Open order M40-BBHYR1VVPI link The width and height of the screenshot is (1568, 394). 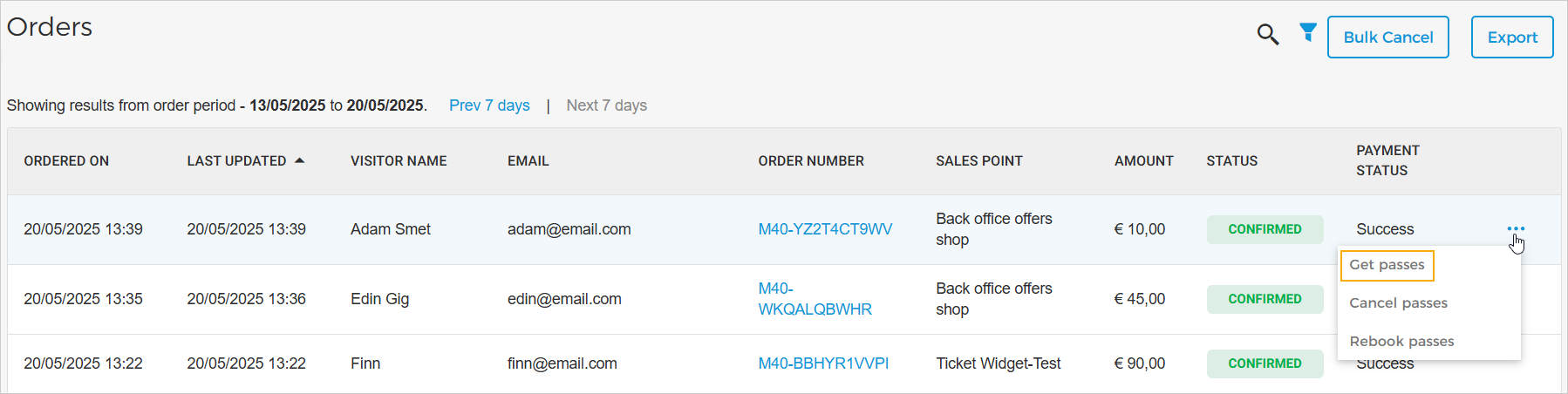pos(823,363)
